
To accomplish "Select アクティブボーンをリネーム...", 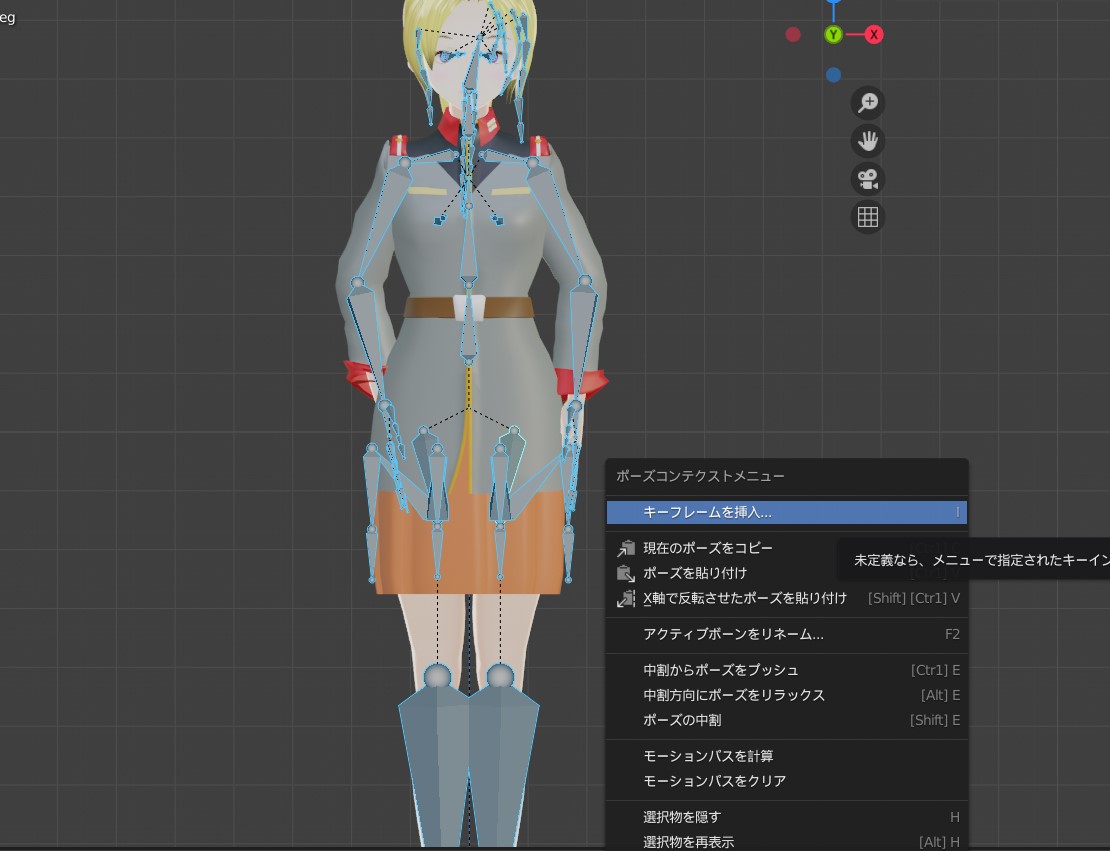I will [786, 634].
